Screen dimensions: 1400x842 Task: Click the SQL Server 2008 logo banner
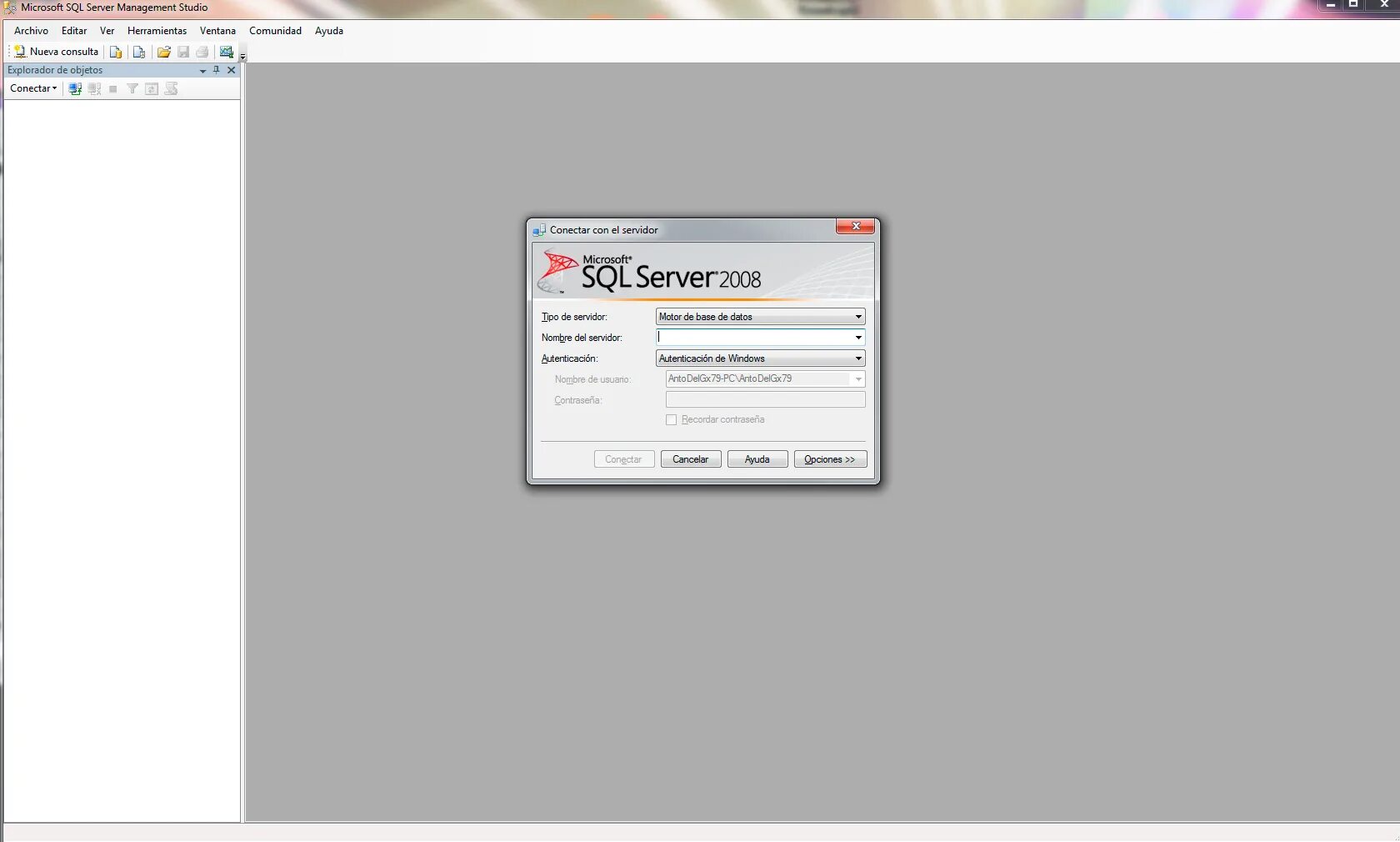pyautogui.click(x=703, y=272)
